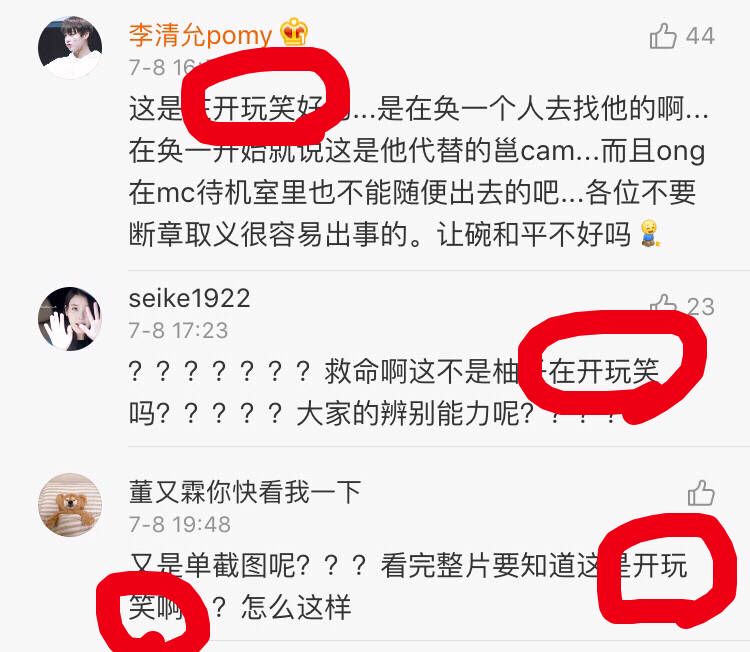
Task: Tap the 44 like count
Action: (700, 36)
